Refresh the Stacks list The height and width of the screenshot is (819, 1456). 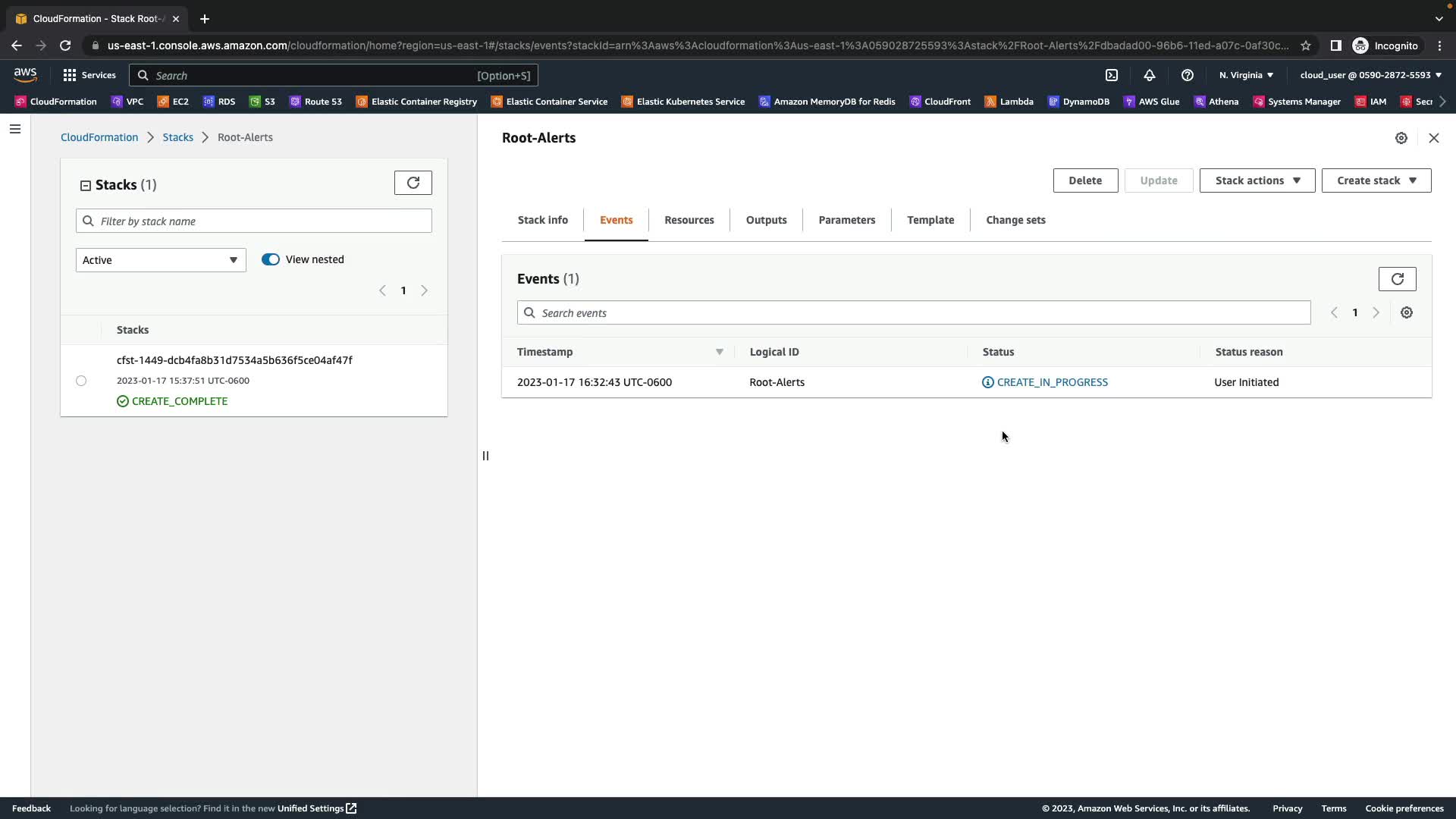(x=413, y=183)
